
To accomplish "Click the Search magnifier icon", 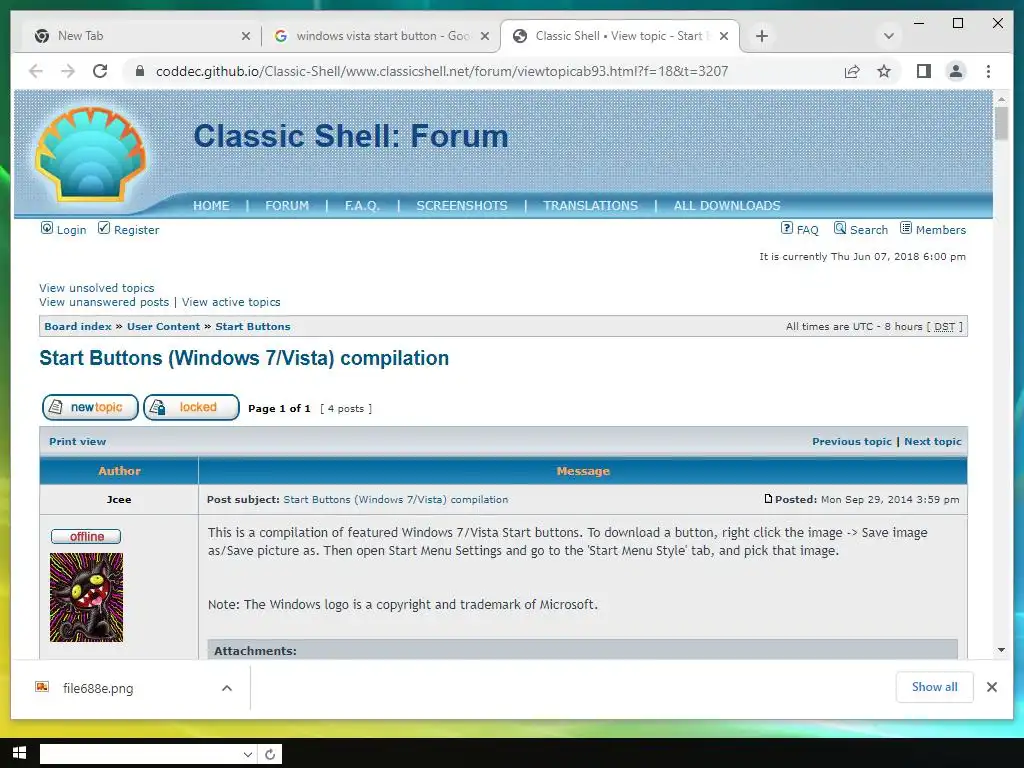I will 840,228.
